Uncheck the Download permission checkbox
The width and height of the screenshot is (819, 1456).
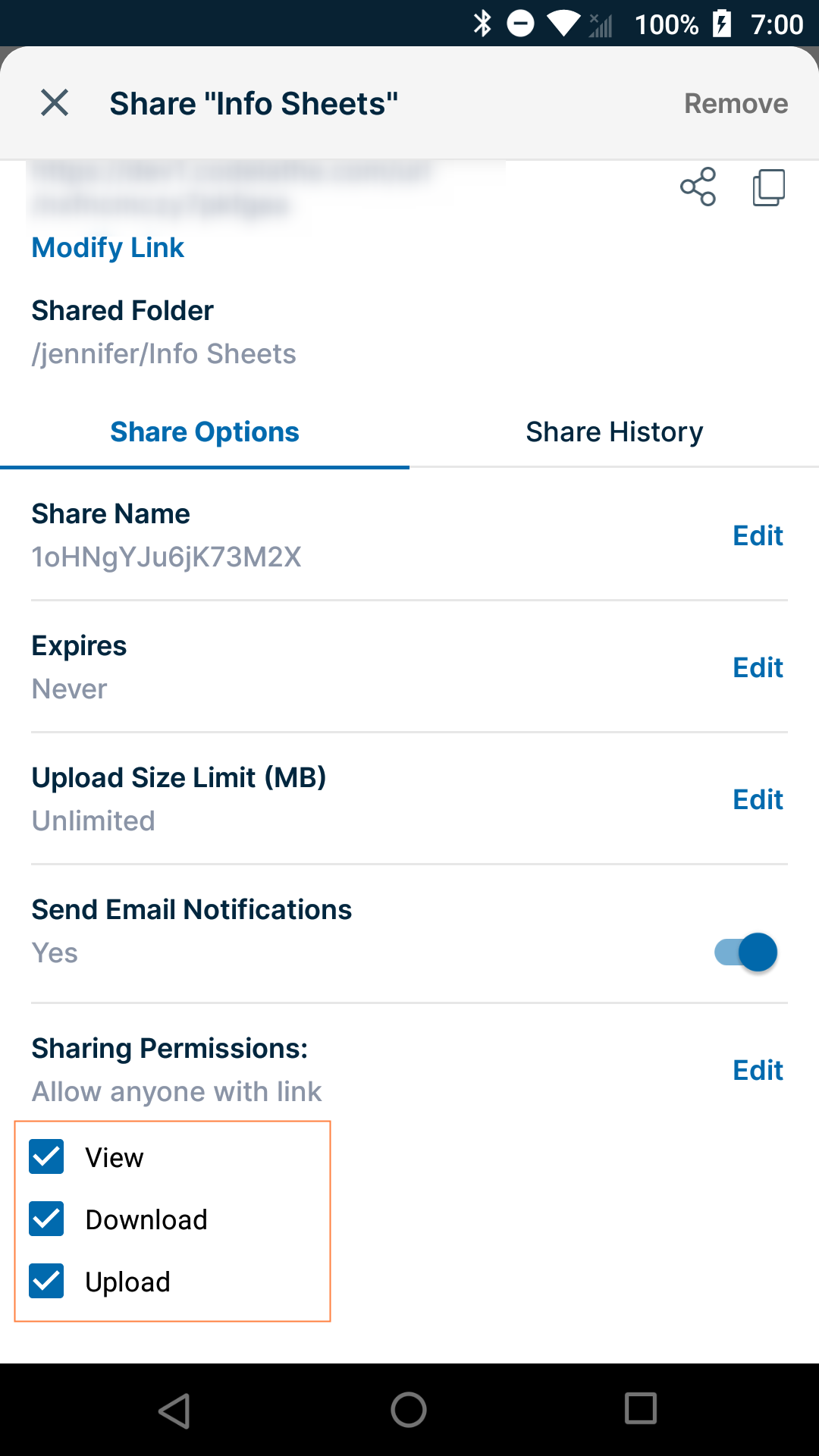(x=47, y=1219)
